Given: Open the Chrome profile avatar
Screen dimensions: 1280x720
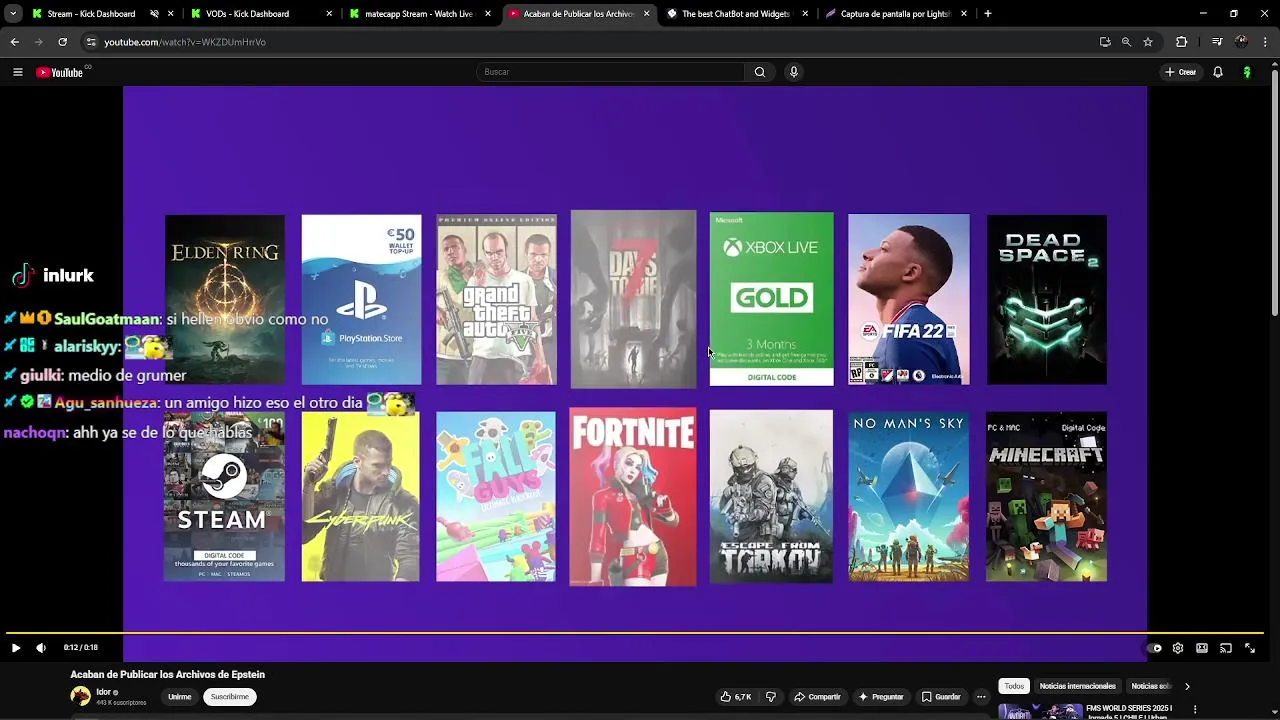Looking at the screenshot, I should 1241,42.
